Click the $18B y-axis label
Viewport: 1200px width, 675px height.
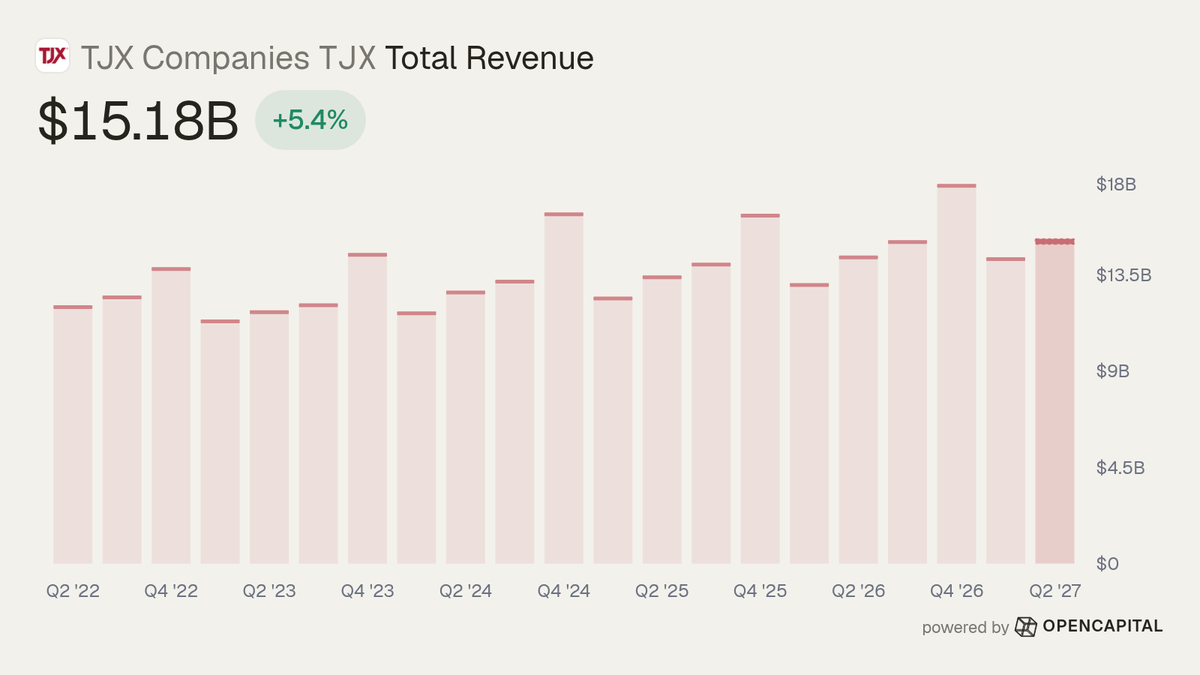point(1117,185)
